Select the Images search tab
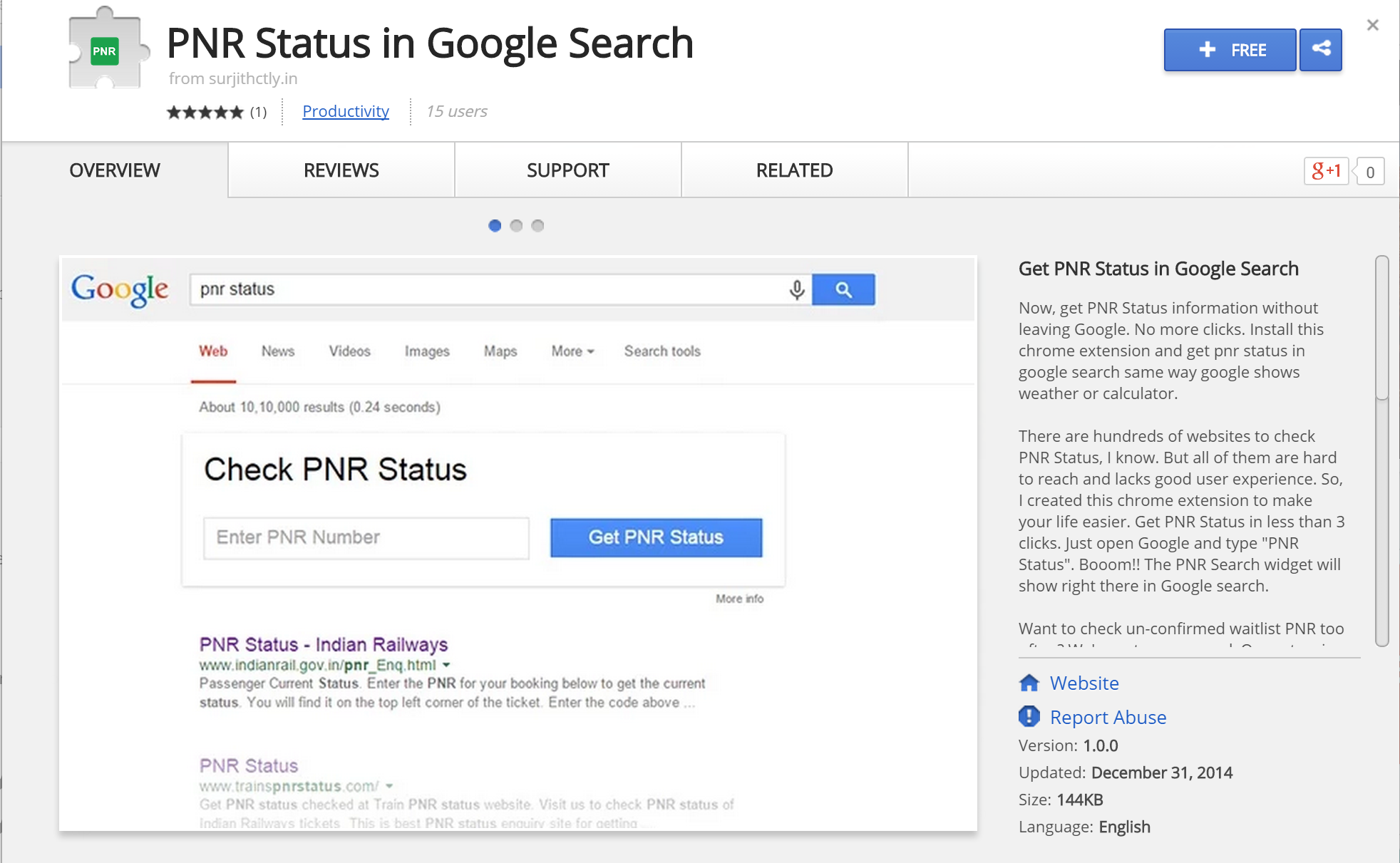Screen dimensions: 1400x863 click(x=427, y=351)
